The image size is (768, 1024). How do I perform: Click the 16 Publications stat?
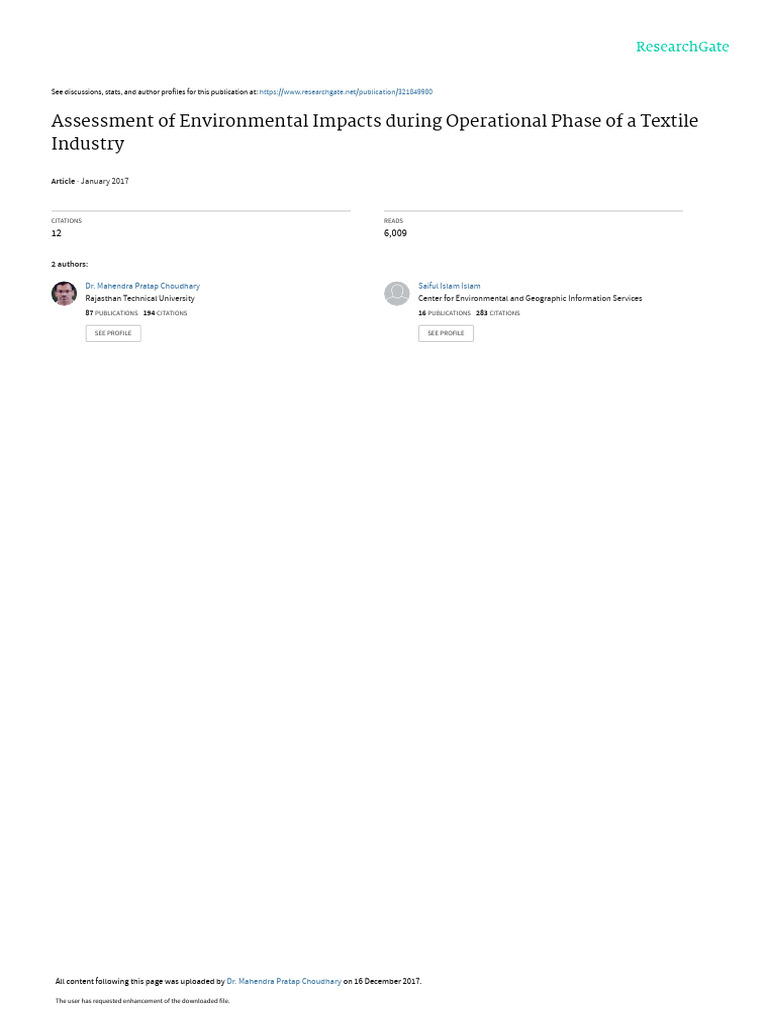point(445,313)
